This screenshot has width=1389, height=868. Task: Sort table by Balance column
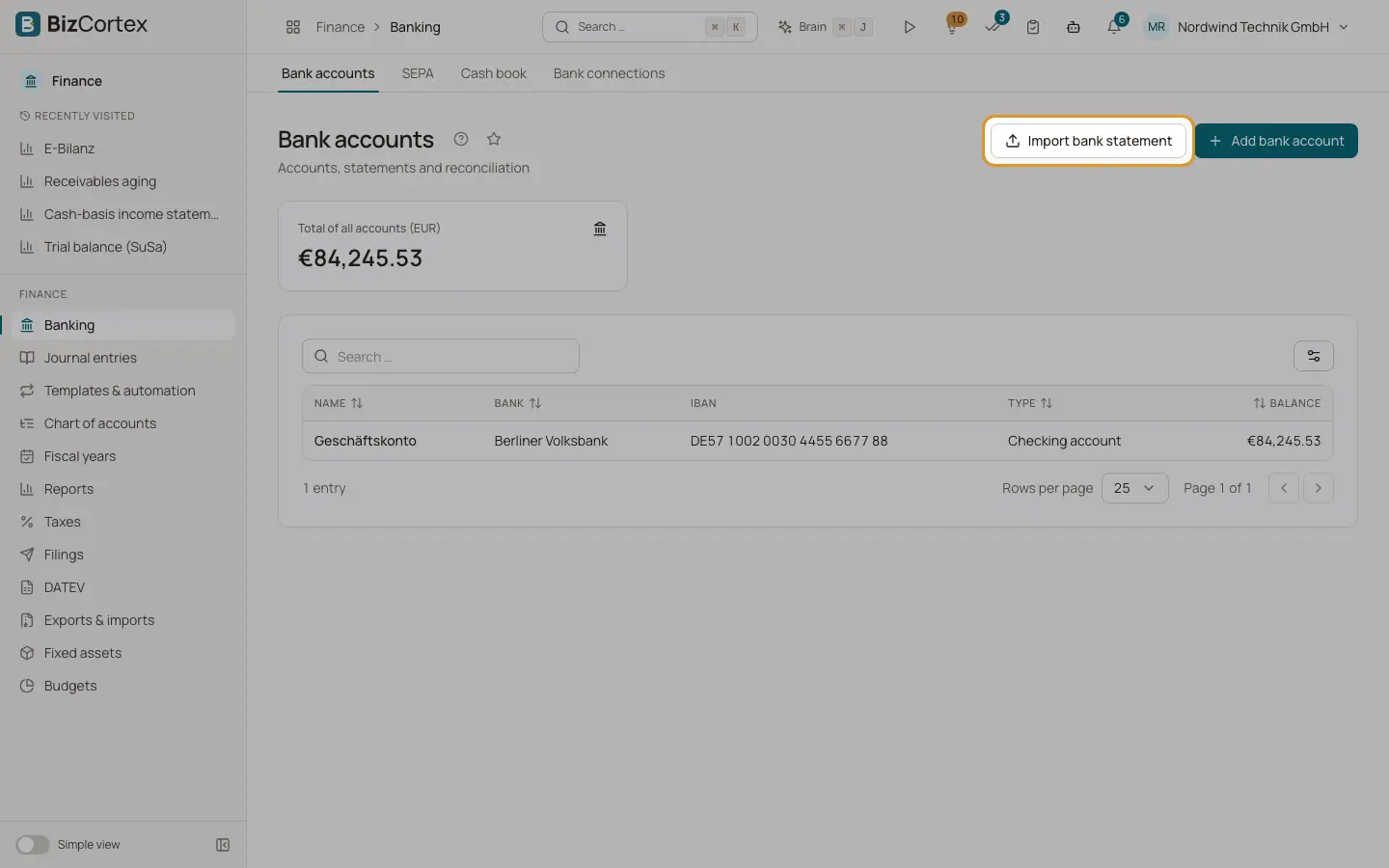click(x=1287, y=403)
